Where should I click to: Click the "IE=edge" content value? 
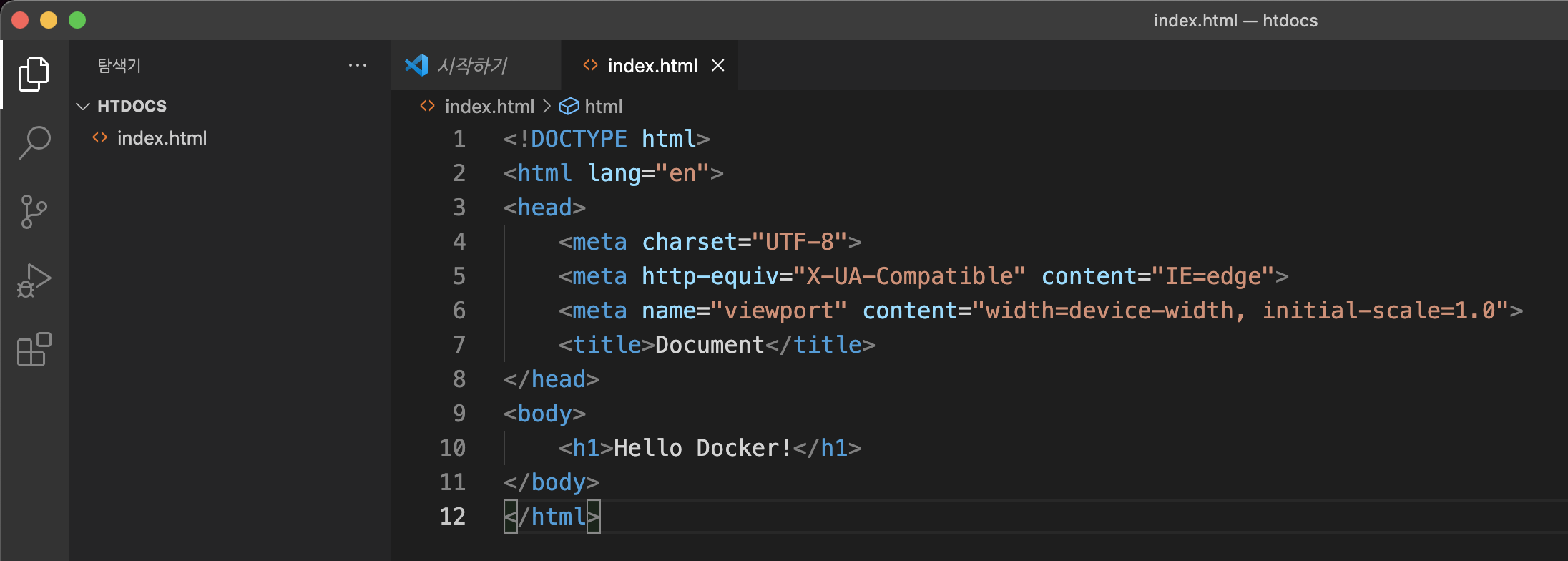[x=1213, y=276]
